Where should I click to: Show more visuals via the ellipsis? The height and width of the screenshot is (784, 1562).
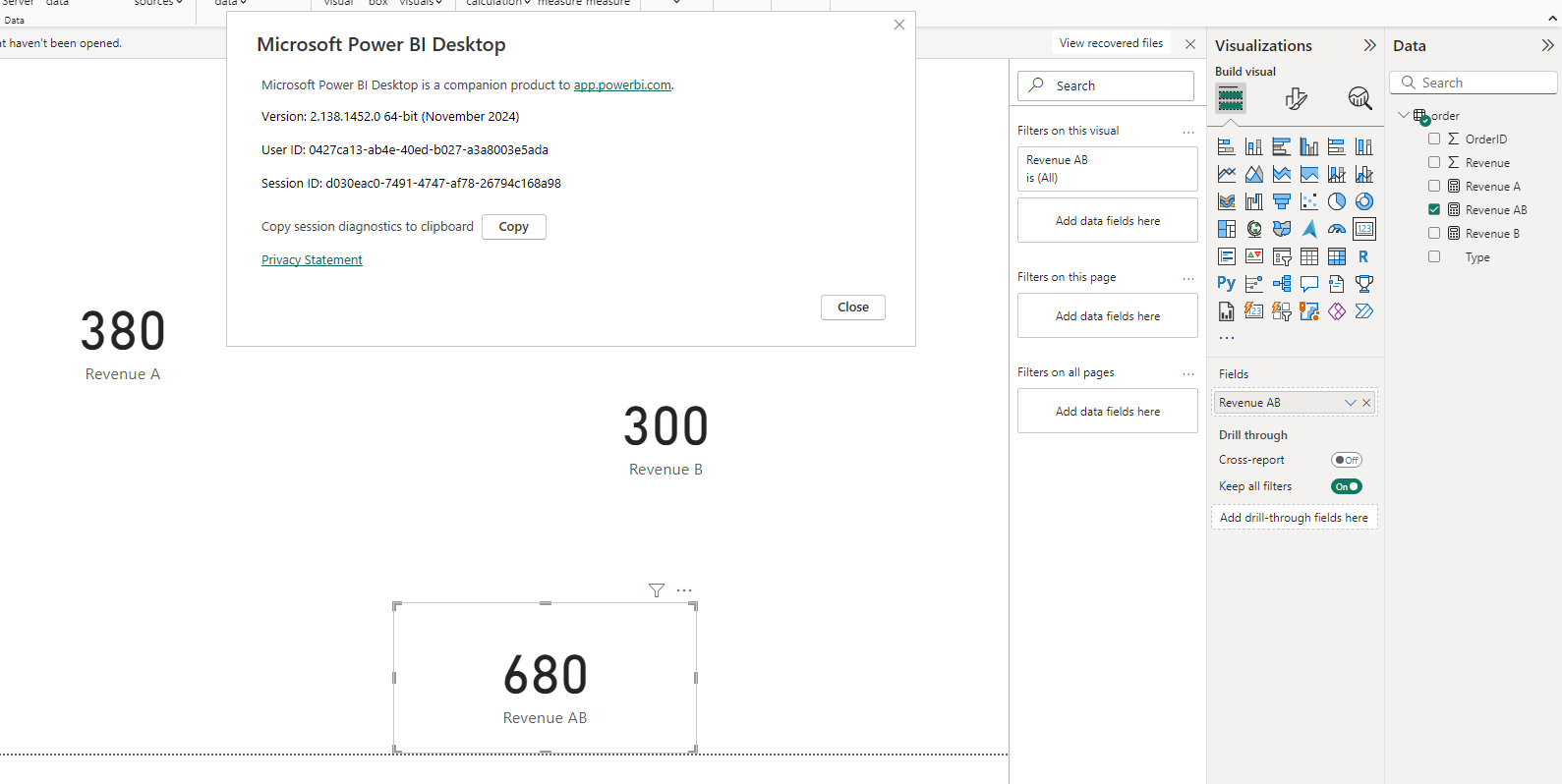(1227, 338)
